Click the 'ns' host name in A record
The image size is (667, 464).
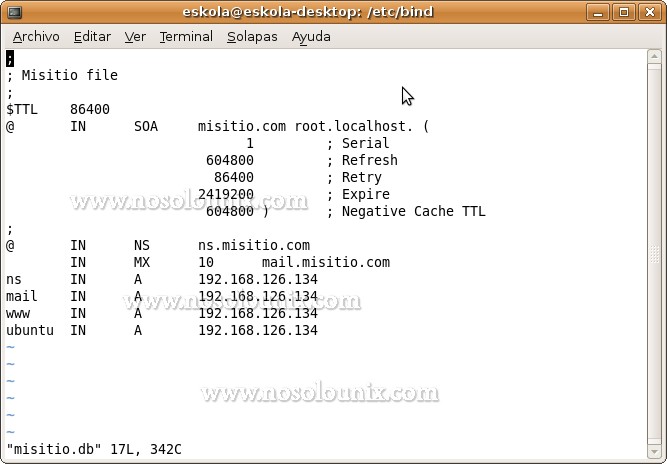tap(14, 279)
